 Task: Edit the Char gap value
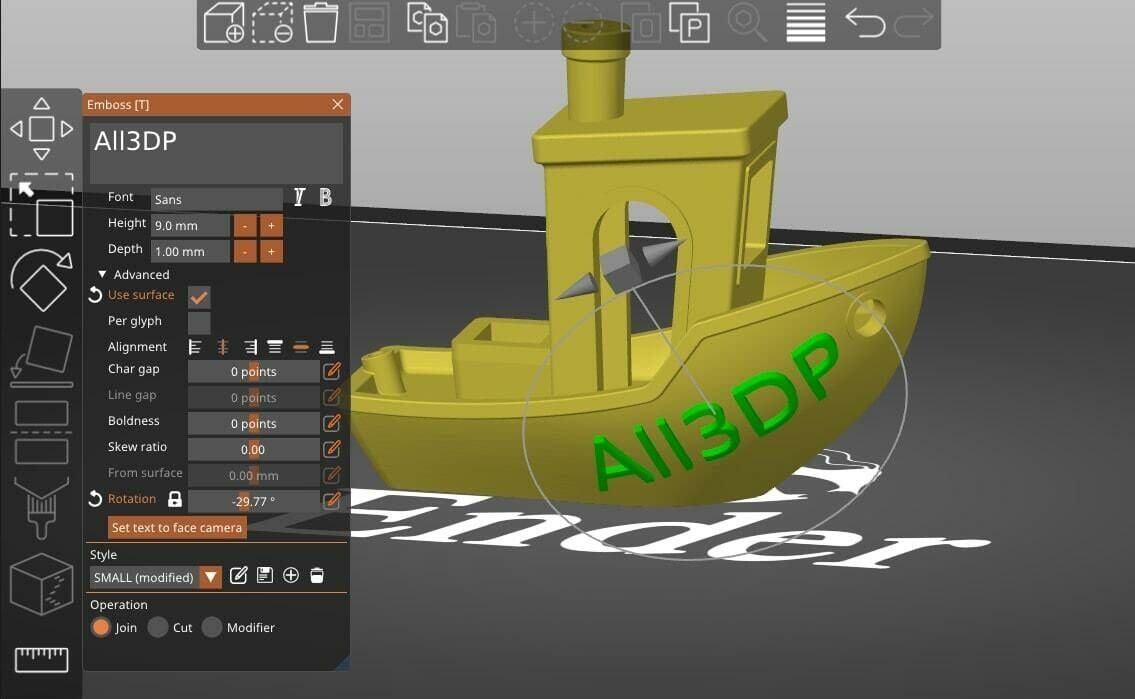click(332, 370)
